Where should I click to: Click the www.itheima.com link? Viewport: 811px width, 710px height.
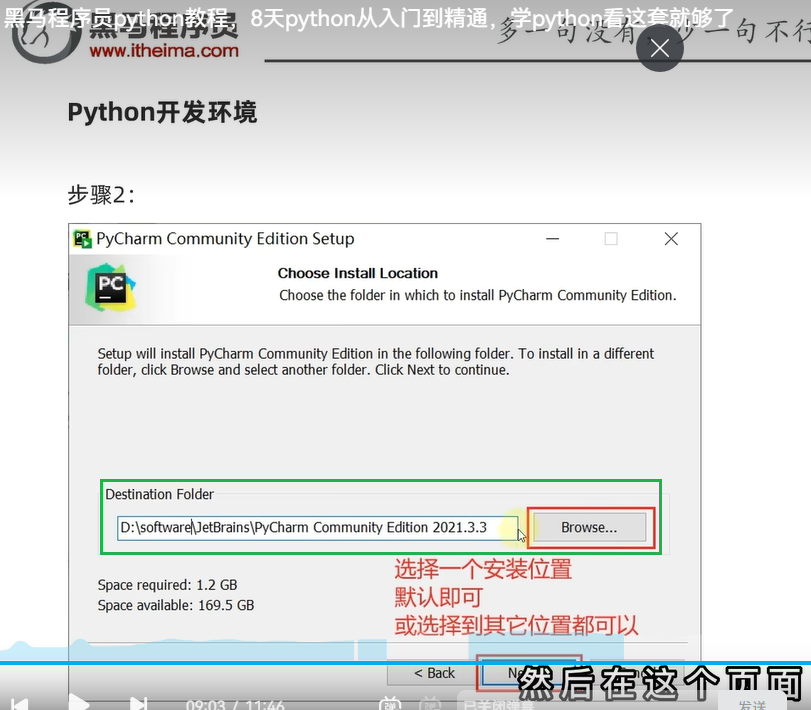[163, 51]
